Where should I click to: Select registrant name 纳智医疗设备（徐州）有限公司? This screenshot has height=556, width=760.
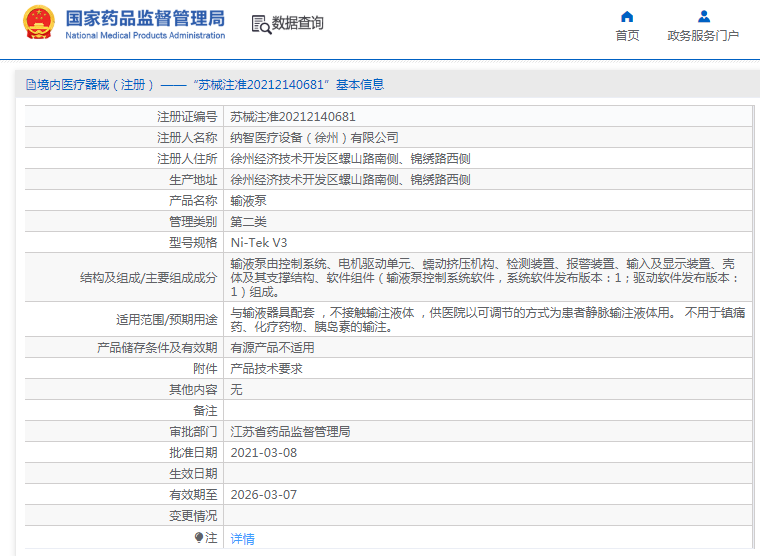click(314, 138)
